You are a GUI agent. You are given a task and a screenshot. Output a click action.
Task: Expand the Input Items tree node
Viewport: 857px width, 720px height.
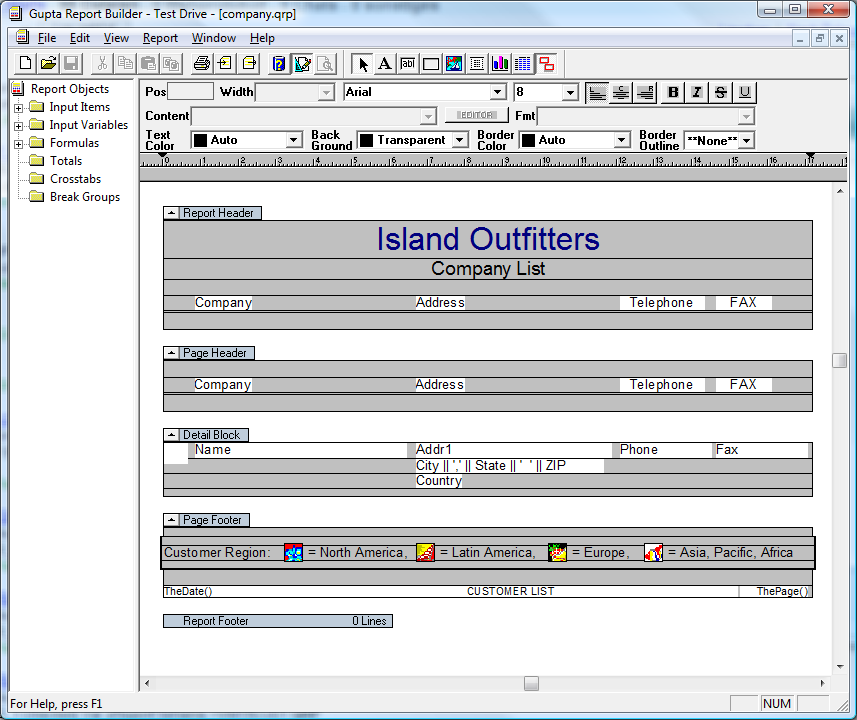(x=19, y=108)
